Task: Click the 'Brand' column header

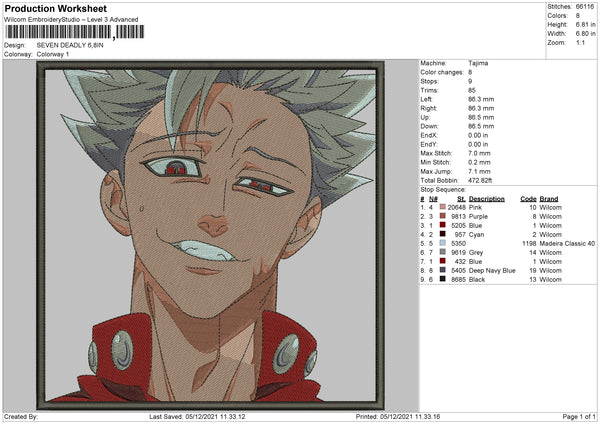Action: tap(549, 199)
